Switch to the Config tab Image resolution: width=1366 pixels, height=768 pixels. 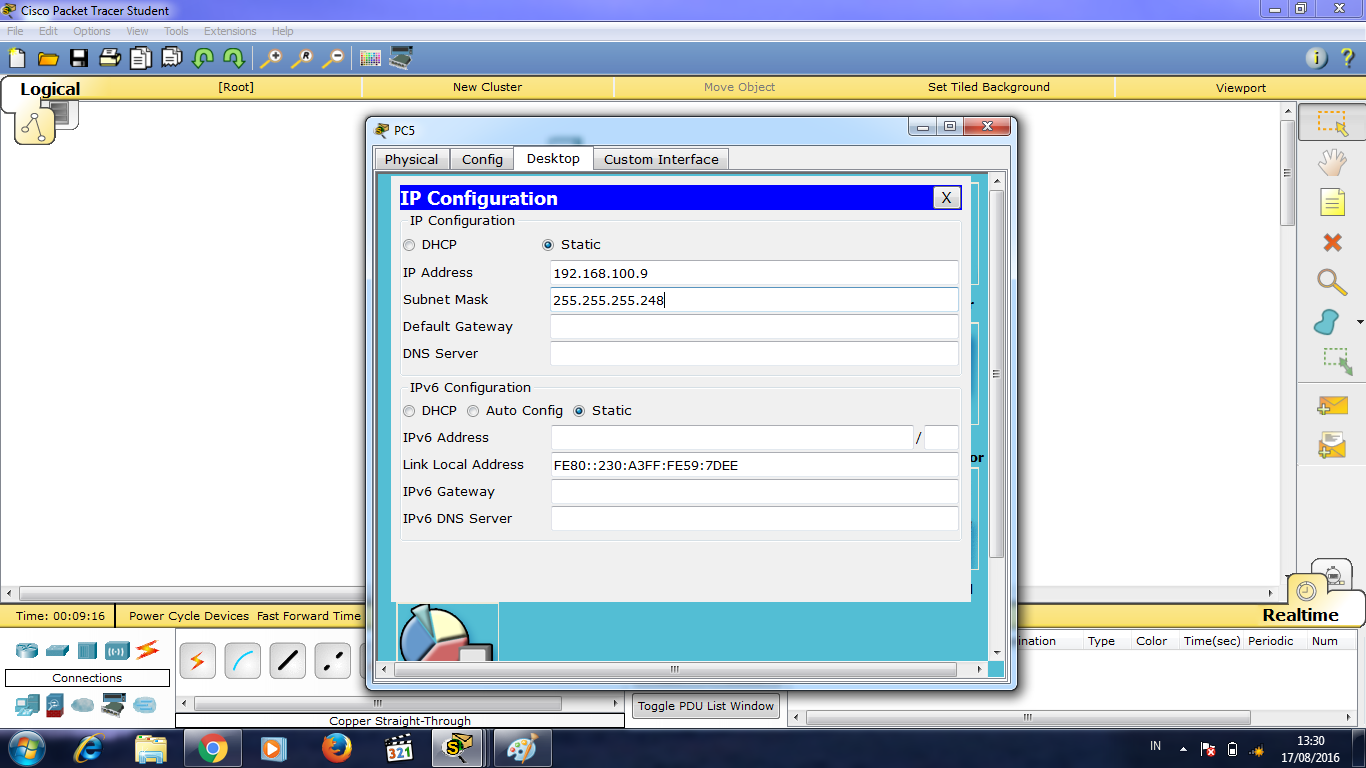482,159
